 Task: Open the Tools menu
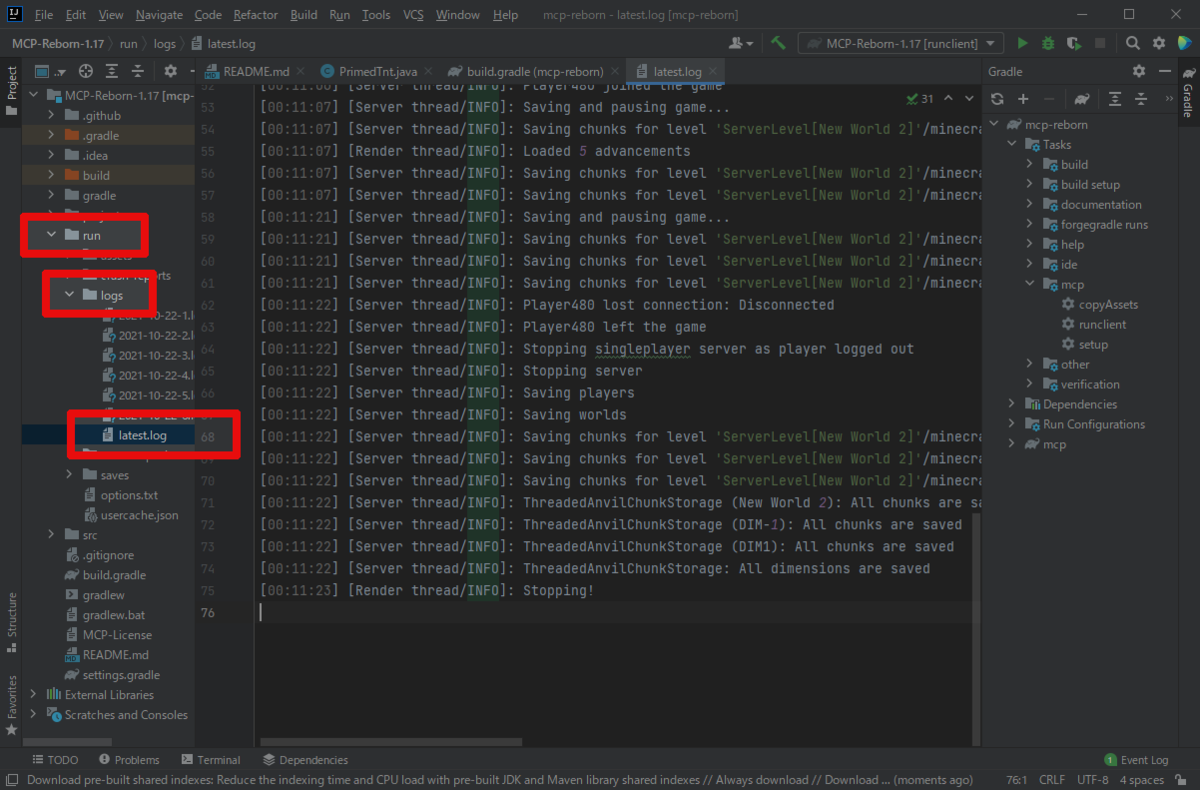[x=376, y=15]
